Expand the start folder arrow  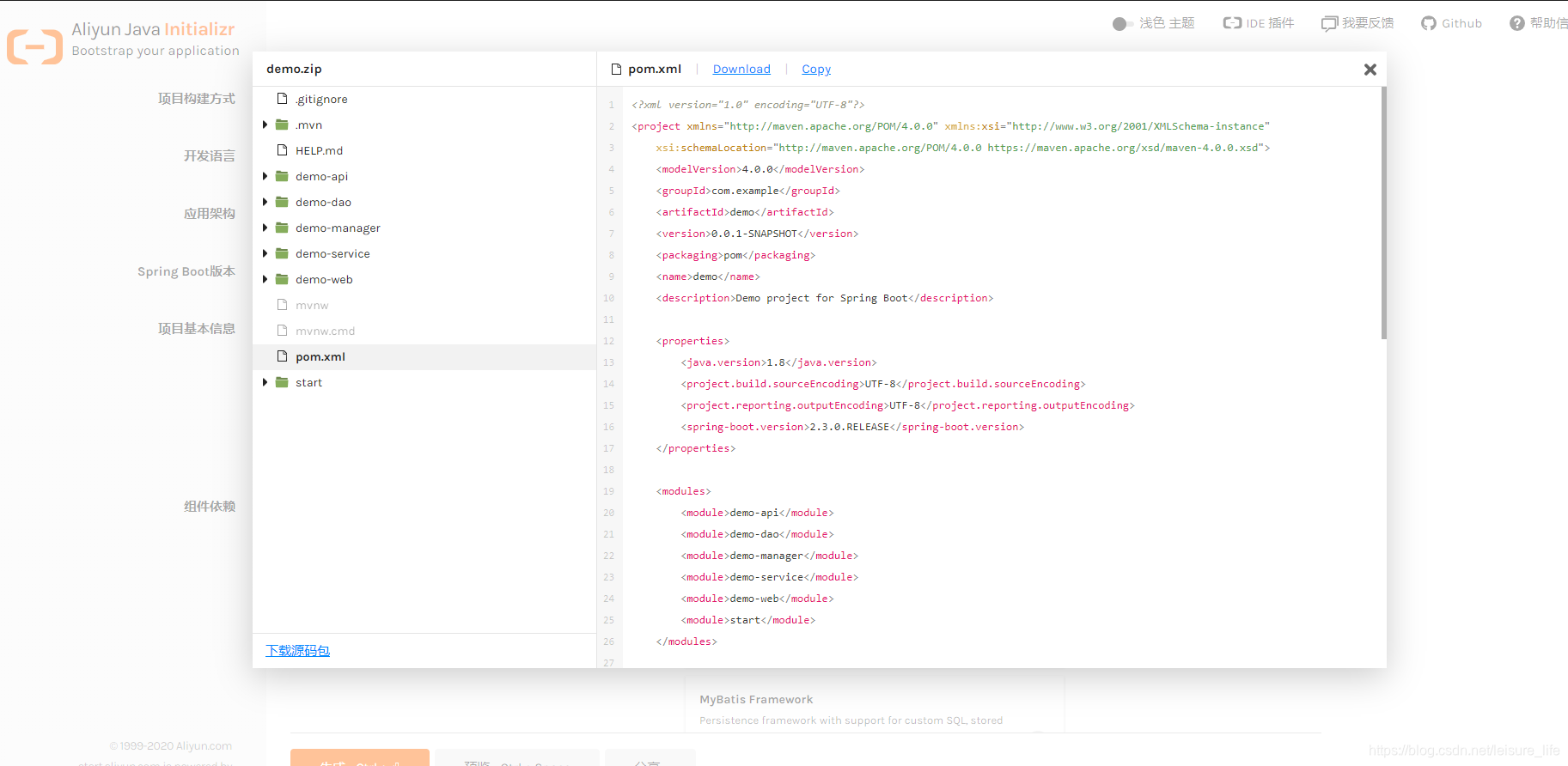coord(265,382)
